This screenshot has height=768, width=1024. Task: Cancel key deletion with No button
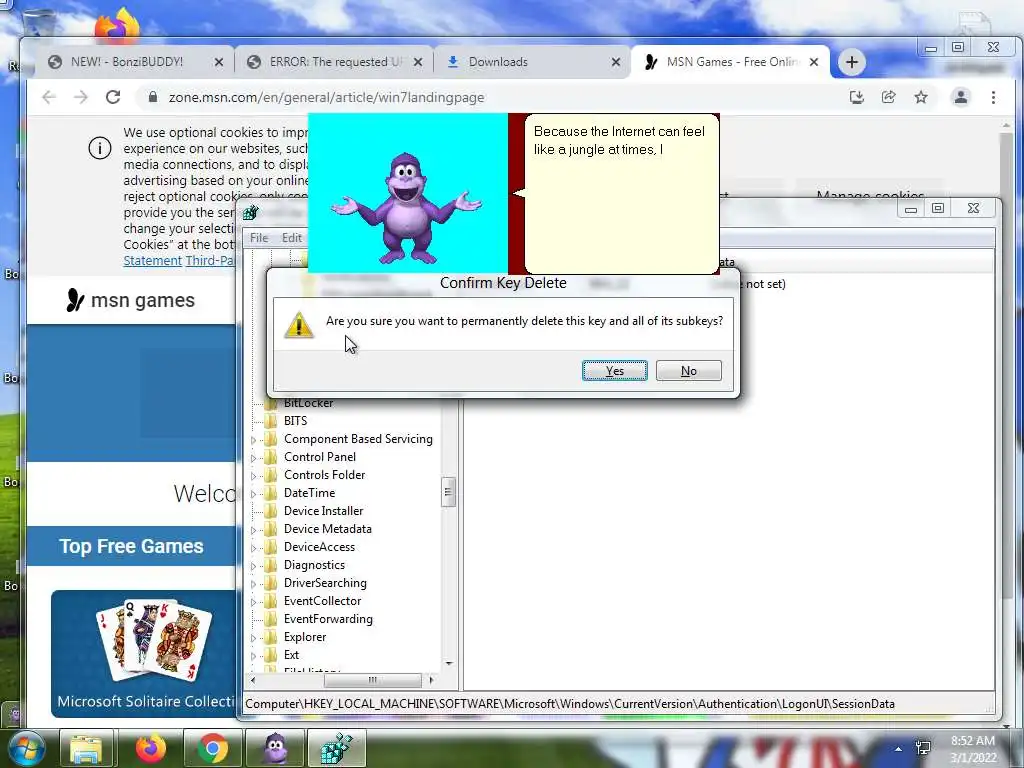point(688,370)
